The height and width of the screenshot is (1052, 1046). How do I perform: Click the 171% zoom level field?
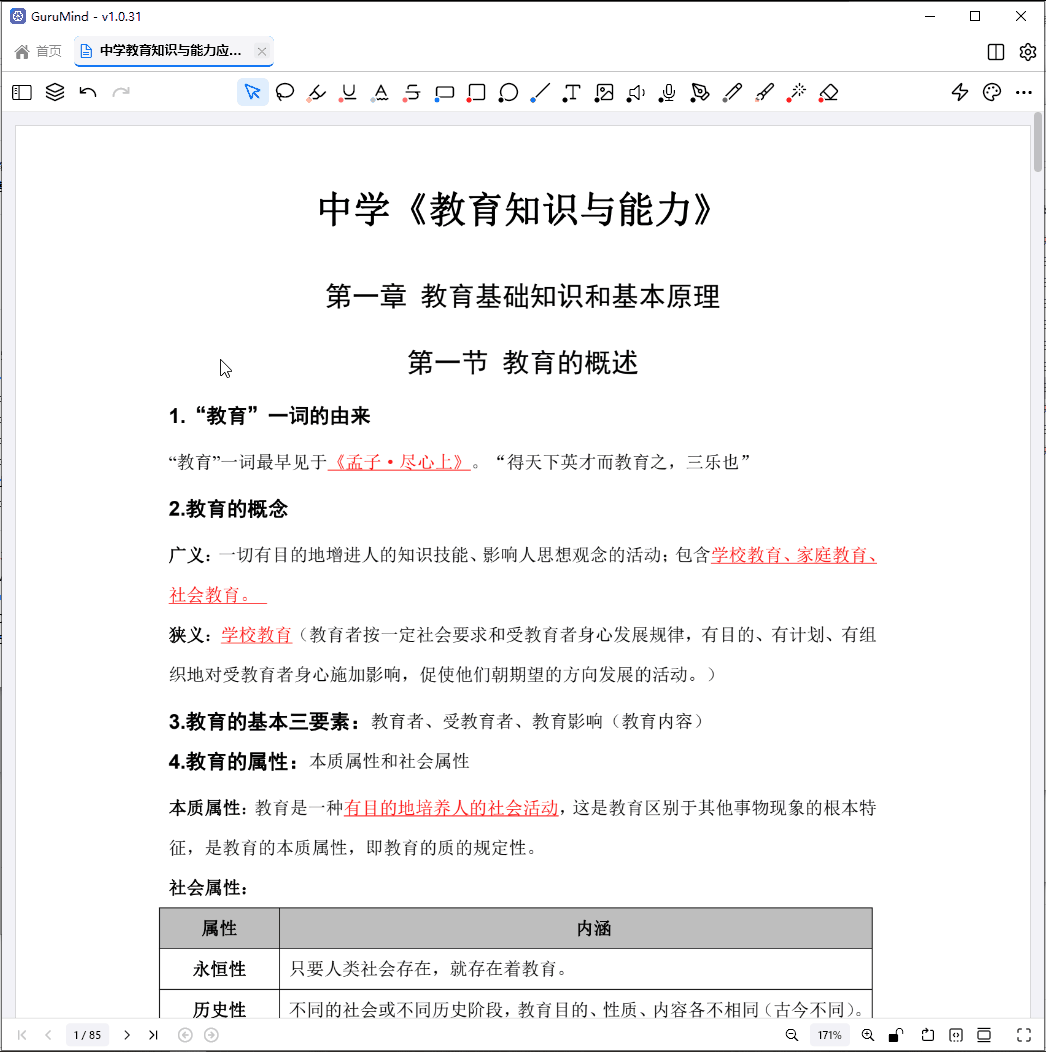click(x=829, y=1035)
